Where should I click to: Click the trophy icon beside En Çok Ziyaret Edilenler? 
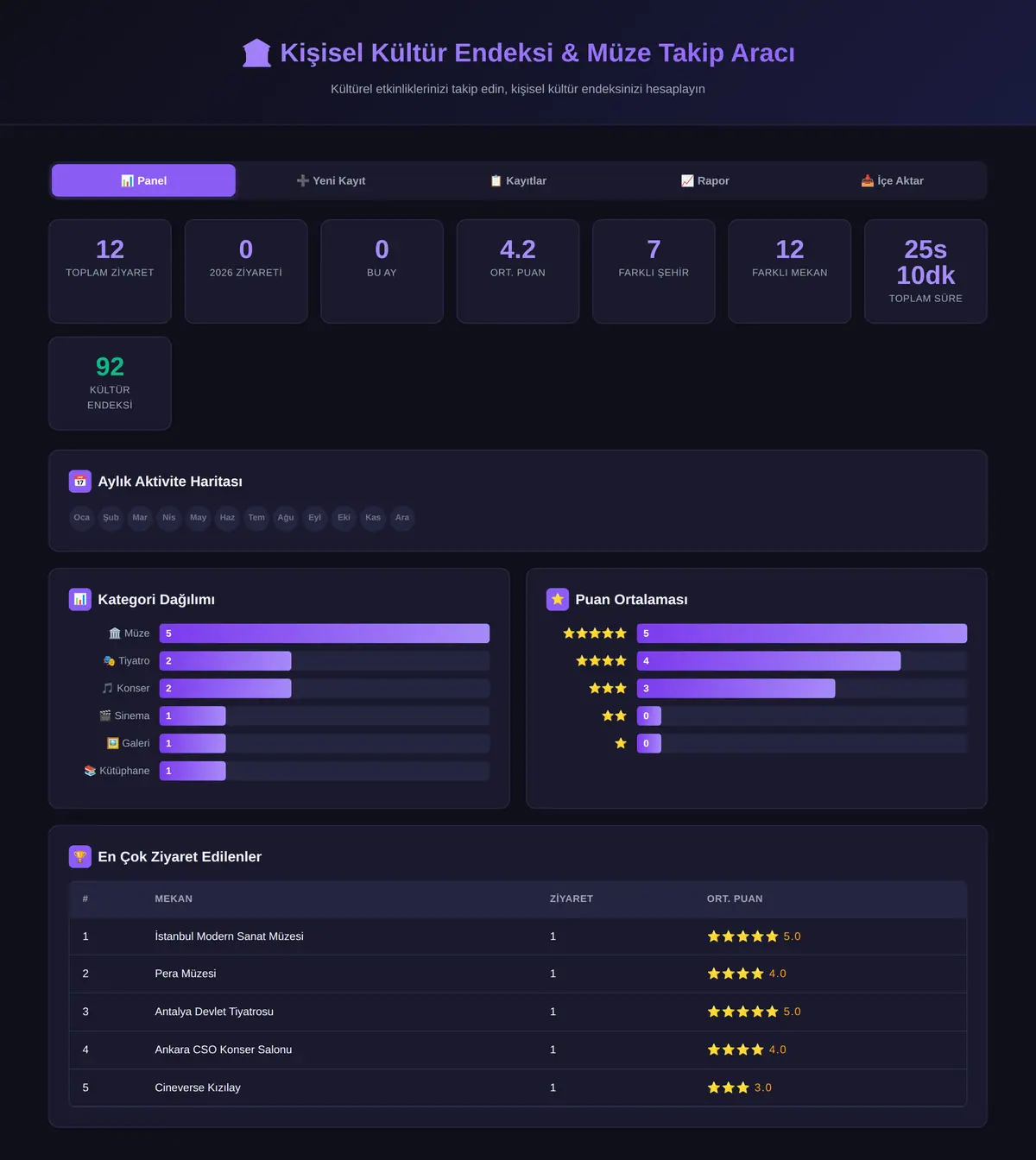[x=80, y=856]
